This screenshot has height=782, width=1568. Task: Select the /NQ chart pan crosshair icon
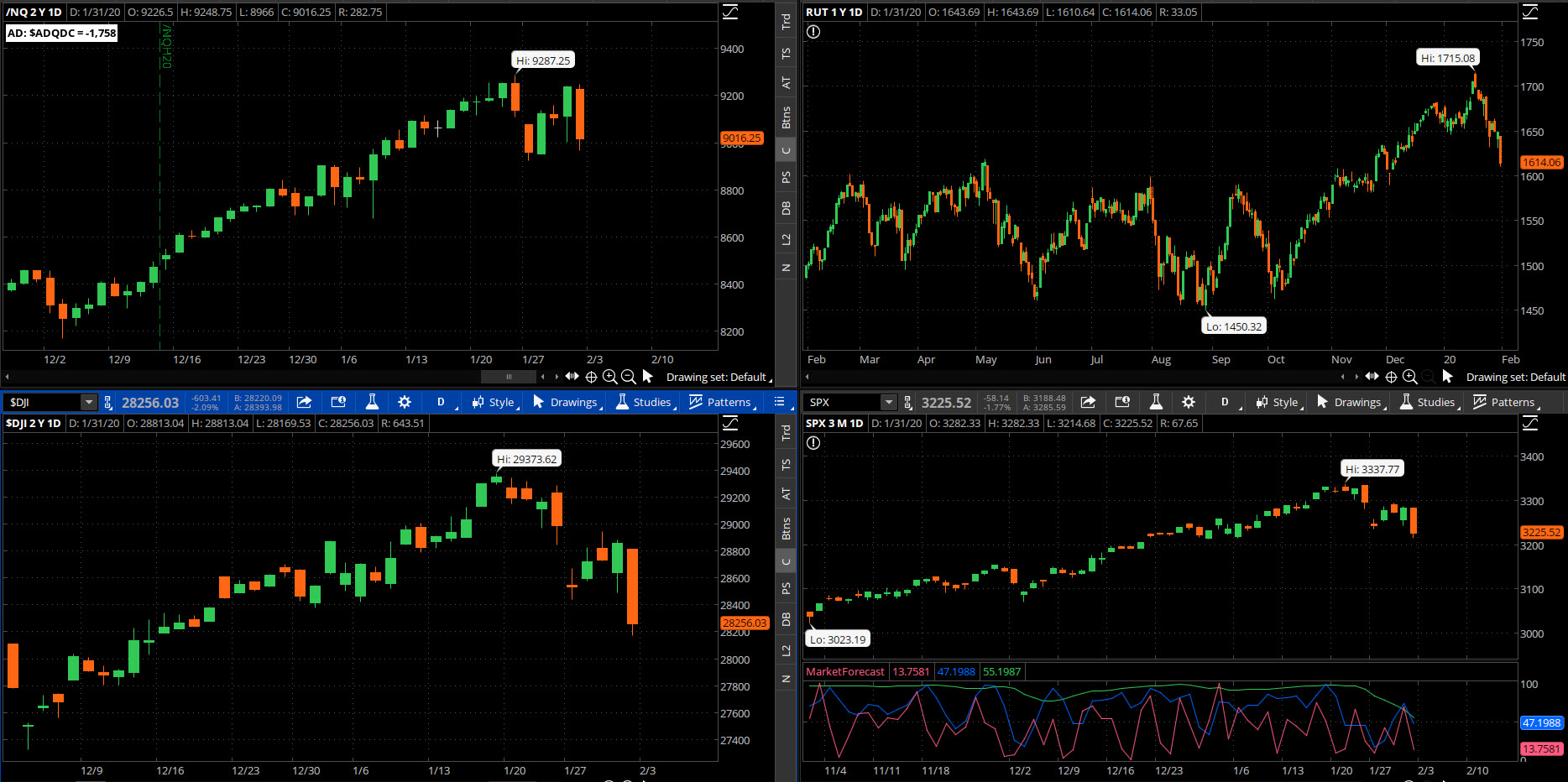point(591,377)
